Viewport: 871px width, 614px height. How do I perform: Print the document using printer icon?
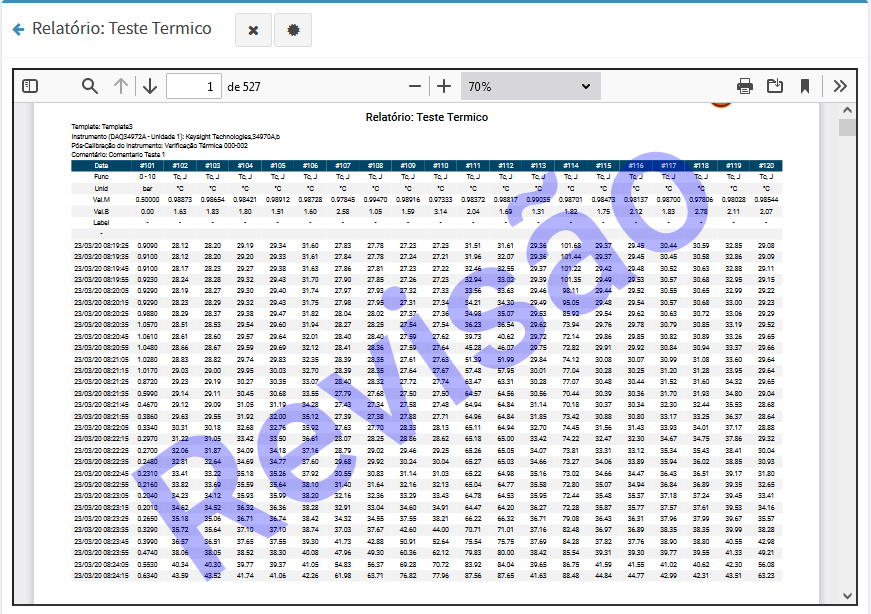(x=745, y=86)
